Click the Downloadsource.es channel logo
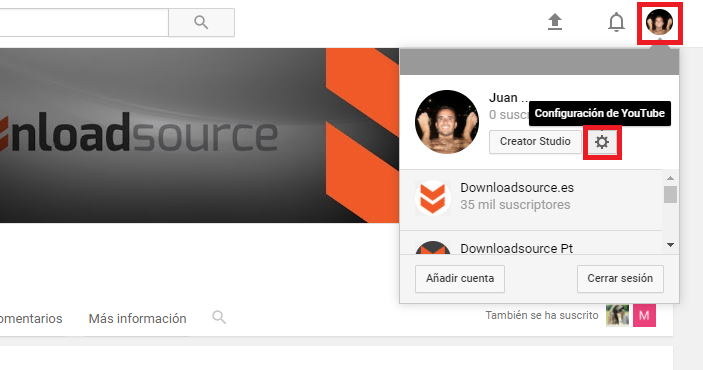Image resolution: width=703 pixels, height=370 pixels. click(x=433, y=198)
